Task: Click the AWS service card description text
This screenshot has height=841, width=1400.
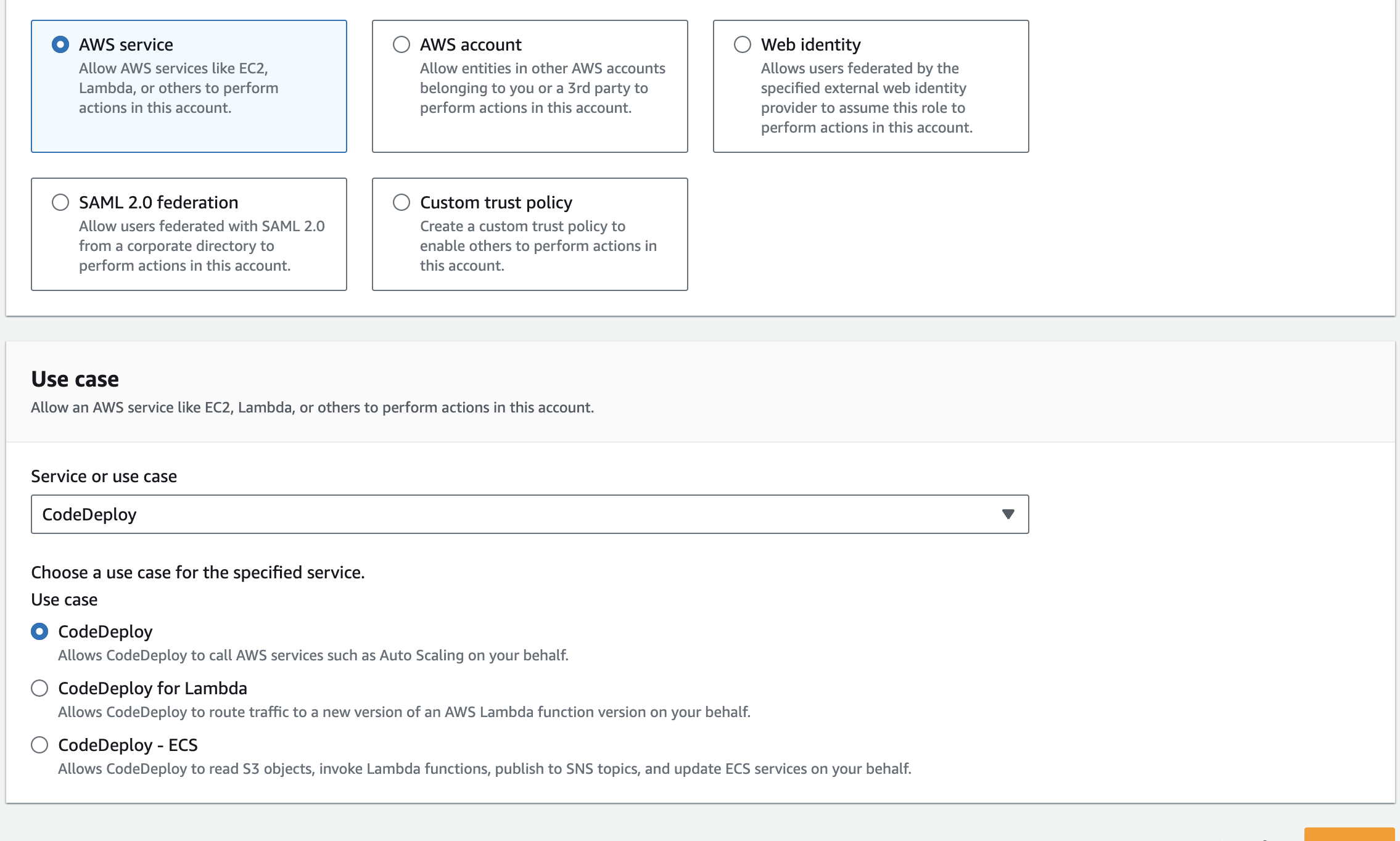Action: (178, 88)
